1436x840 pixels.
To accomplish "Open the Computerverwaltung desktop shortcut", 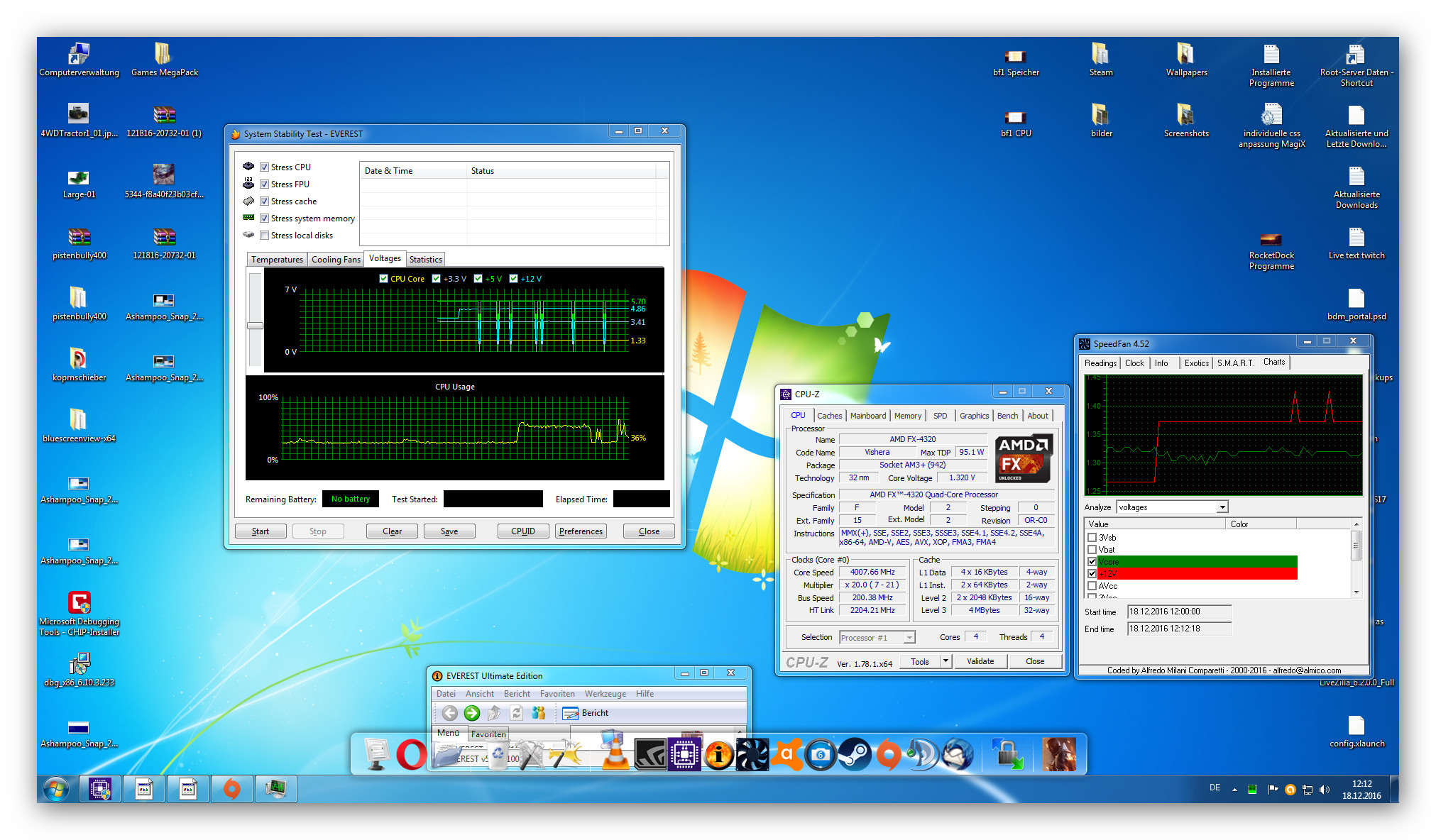I will (x=79, y=60).
